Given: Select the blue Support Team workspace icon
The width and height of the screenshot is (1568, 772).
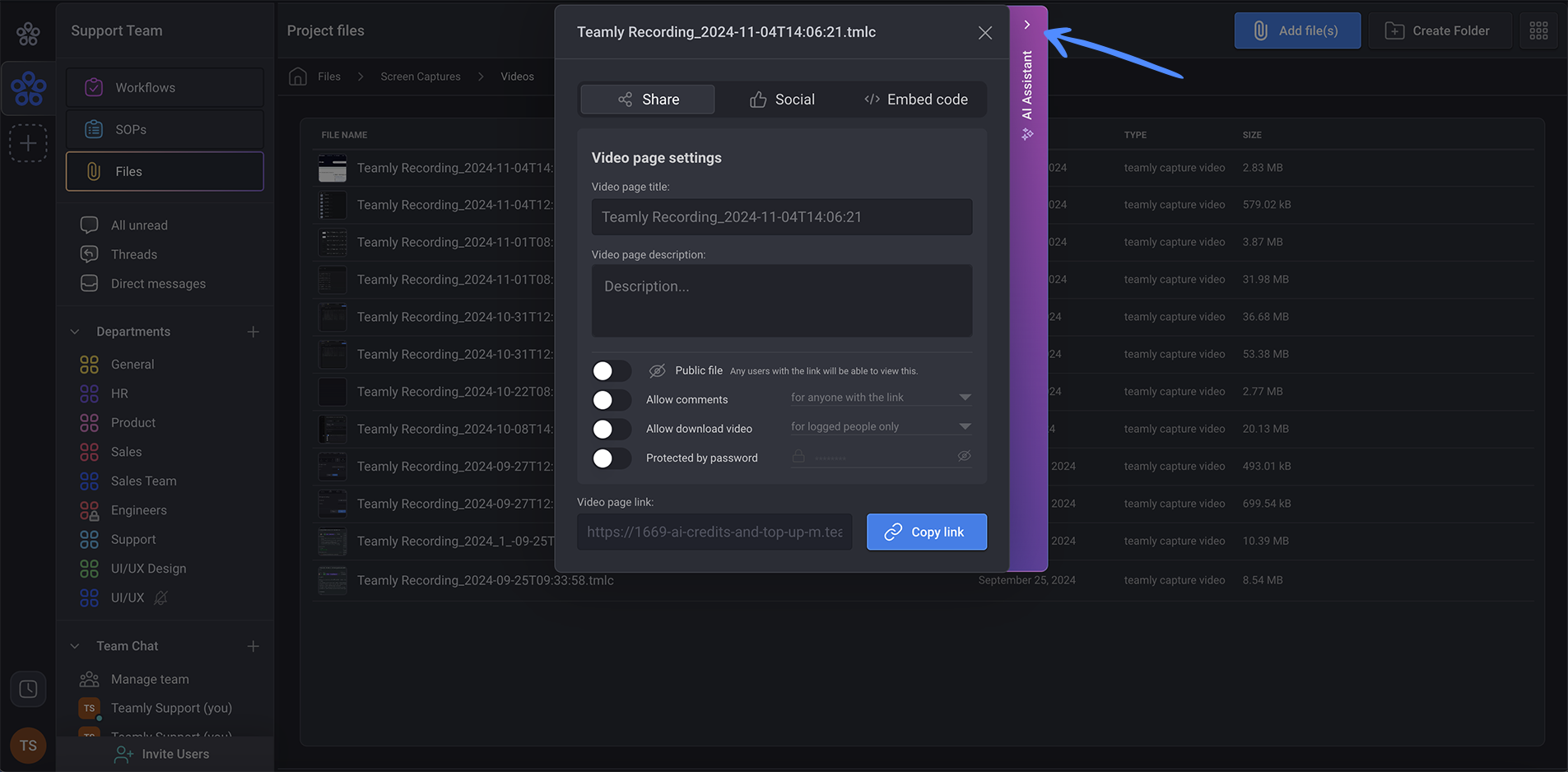Looking at the screenshot, I should [28, 88].
